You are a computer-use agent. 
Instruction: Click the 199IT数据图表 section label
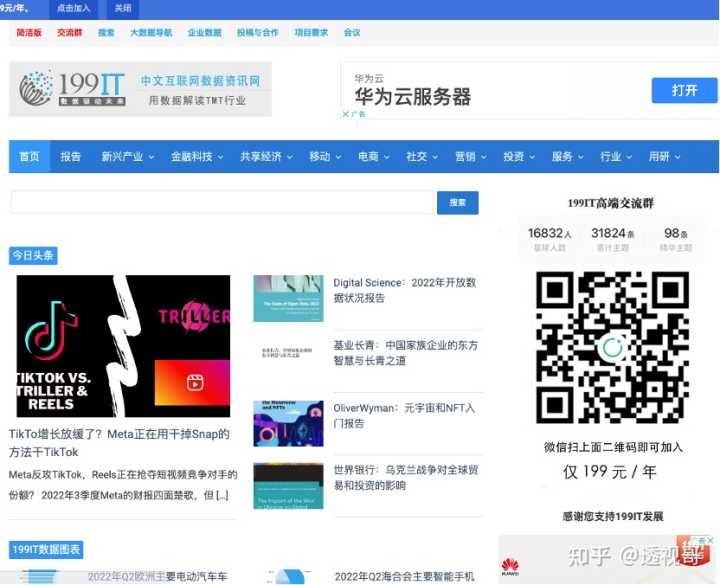(46, 549)
